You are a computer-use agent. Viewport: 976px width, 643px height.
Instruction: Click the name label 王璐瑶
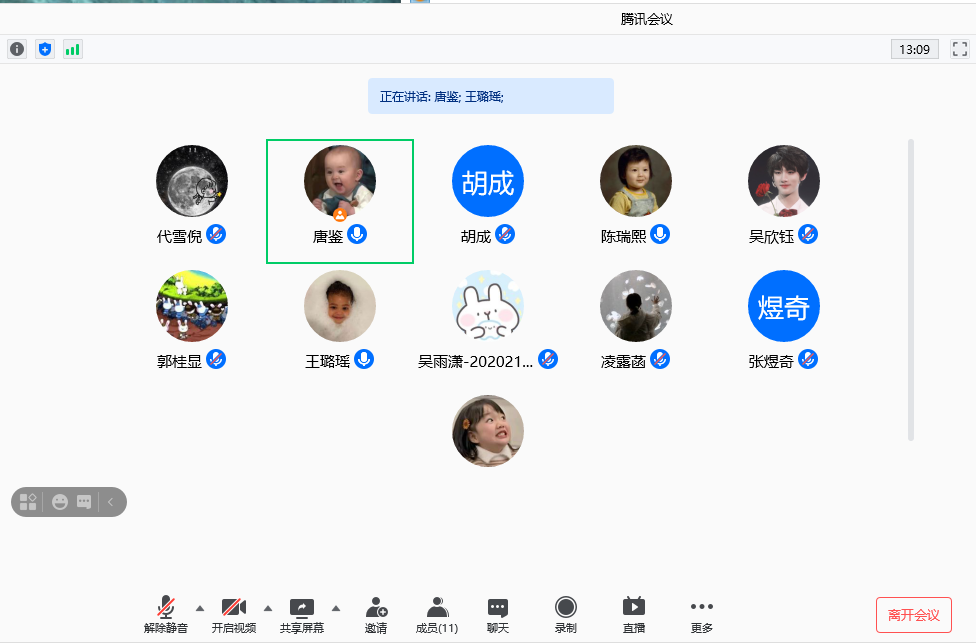327,361
